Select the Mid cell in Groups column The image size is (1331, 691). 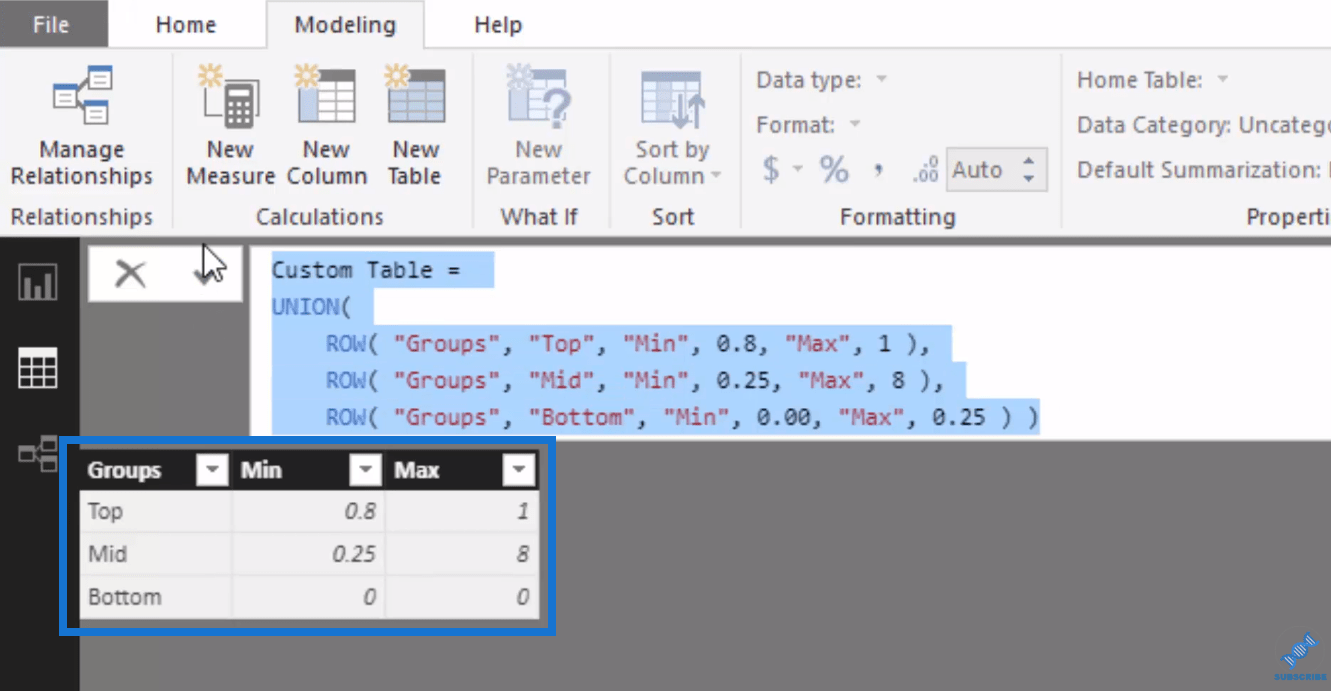point(108,554)
